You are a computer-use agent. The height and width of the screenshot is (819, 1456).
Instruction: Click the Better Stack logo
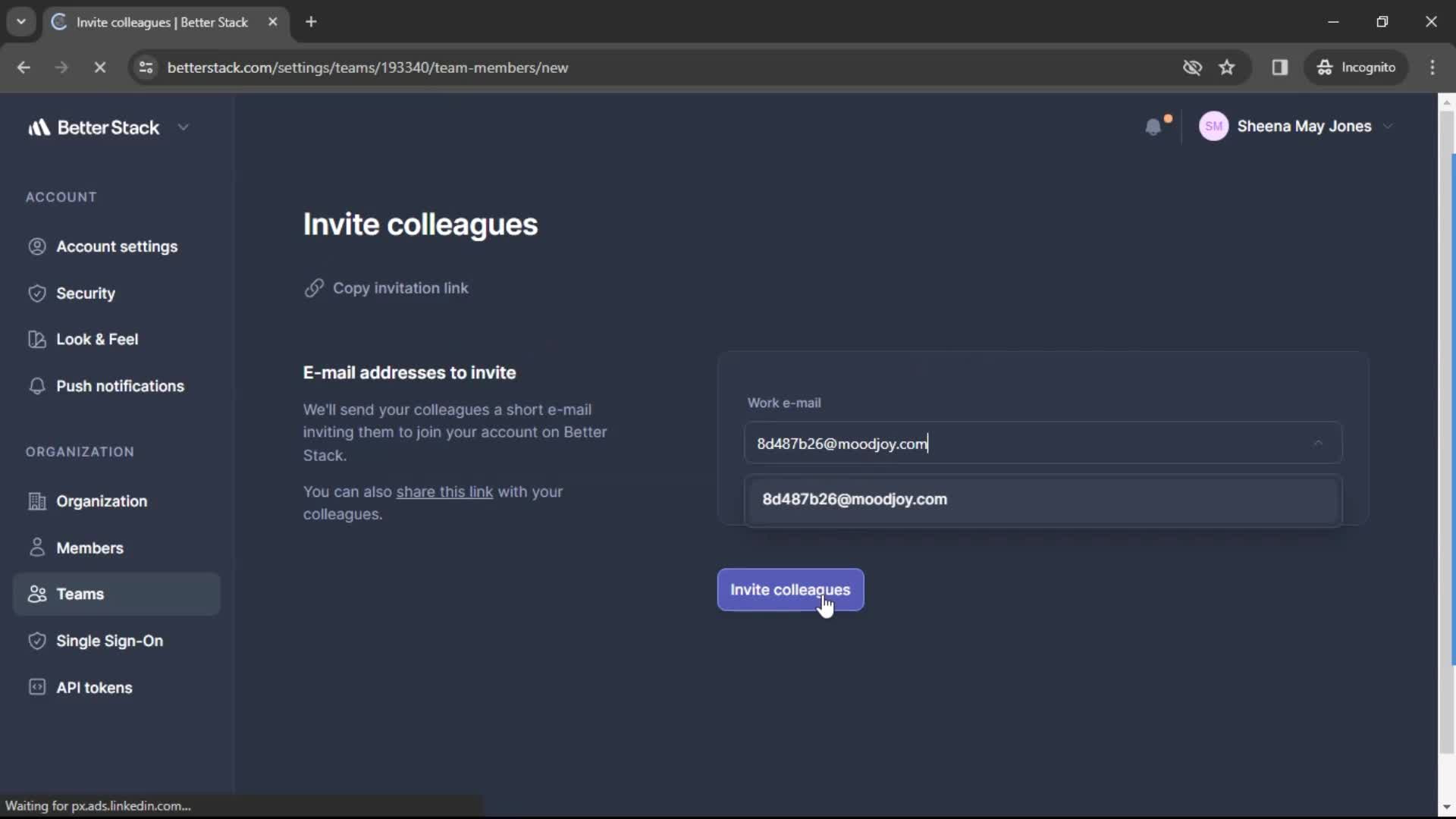[x=93, y=127]
